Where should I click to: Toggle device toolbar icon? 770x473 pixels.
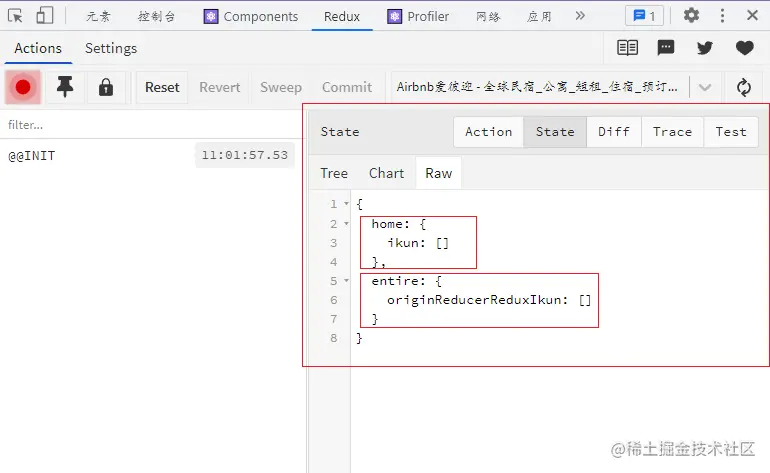[45, 16]
